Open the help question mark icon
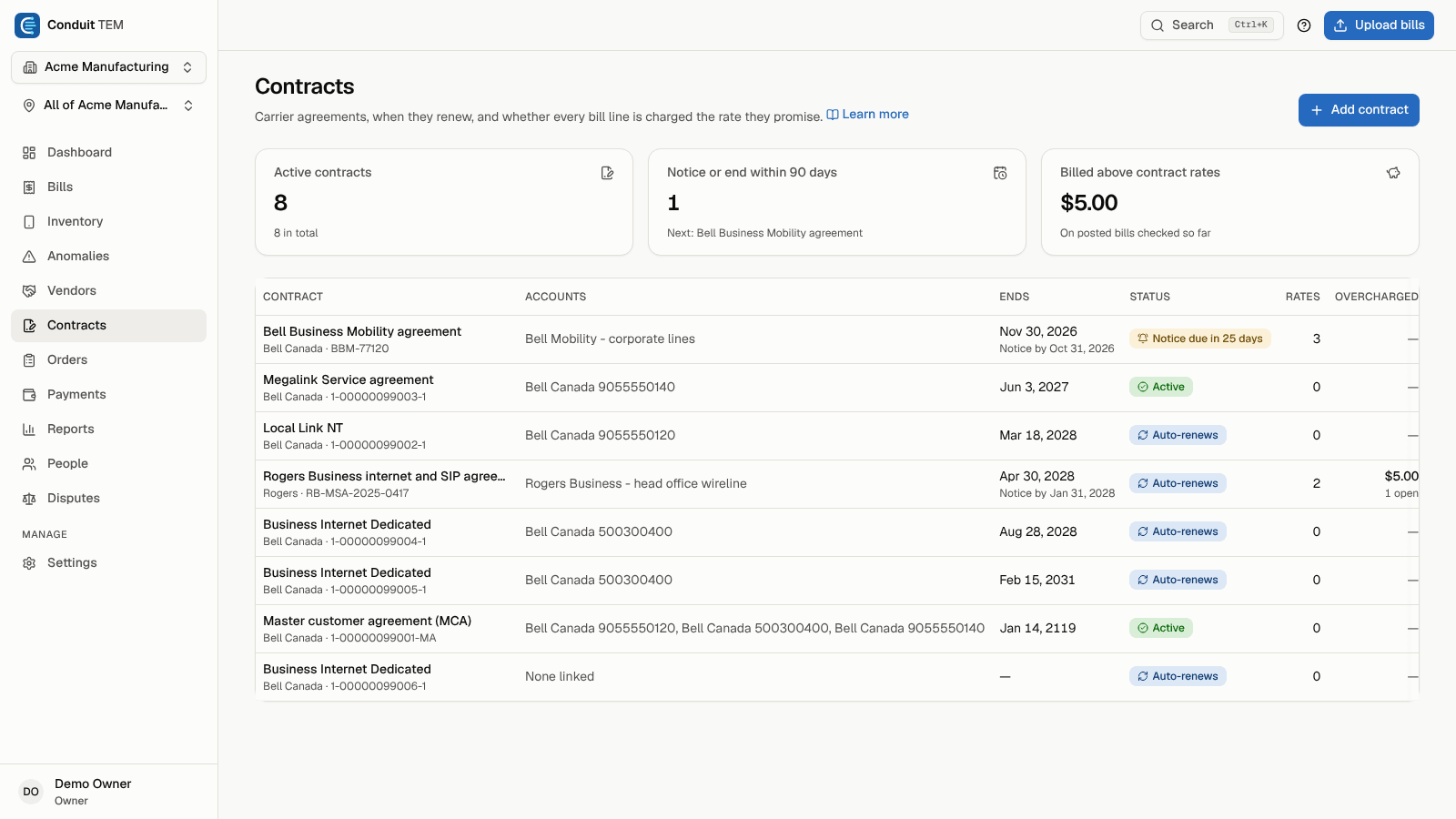This screenshot has width=1456, height=819. click(1304, 25)
